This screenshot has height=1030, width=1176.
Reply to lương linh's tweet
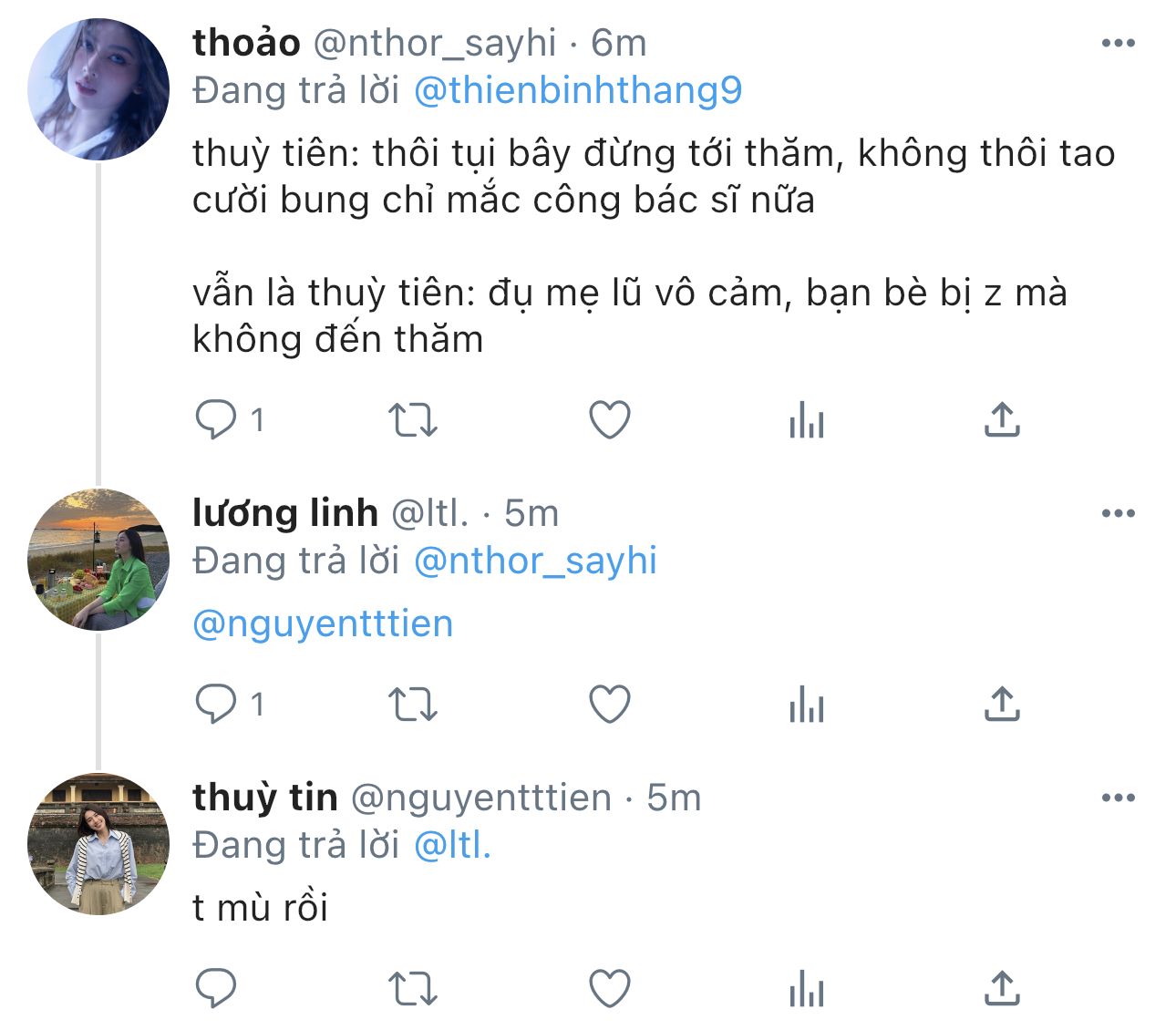point(216,705)
